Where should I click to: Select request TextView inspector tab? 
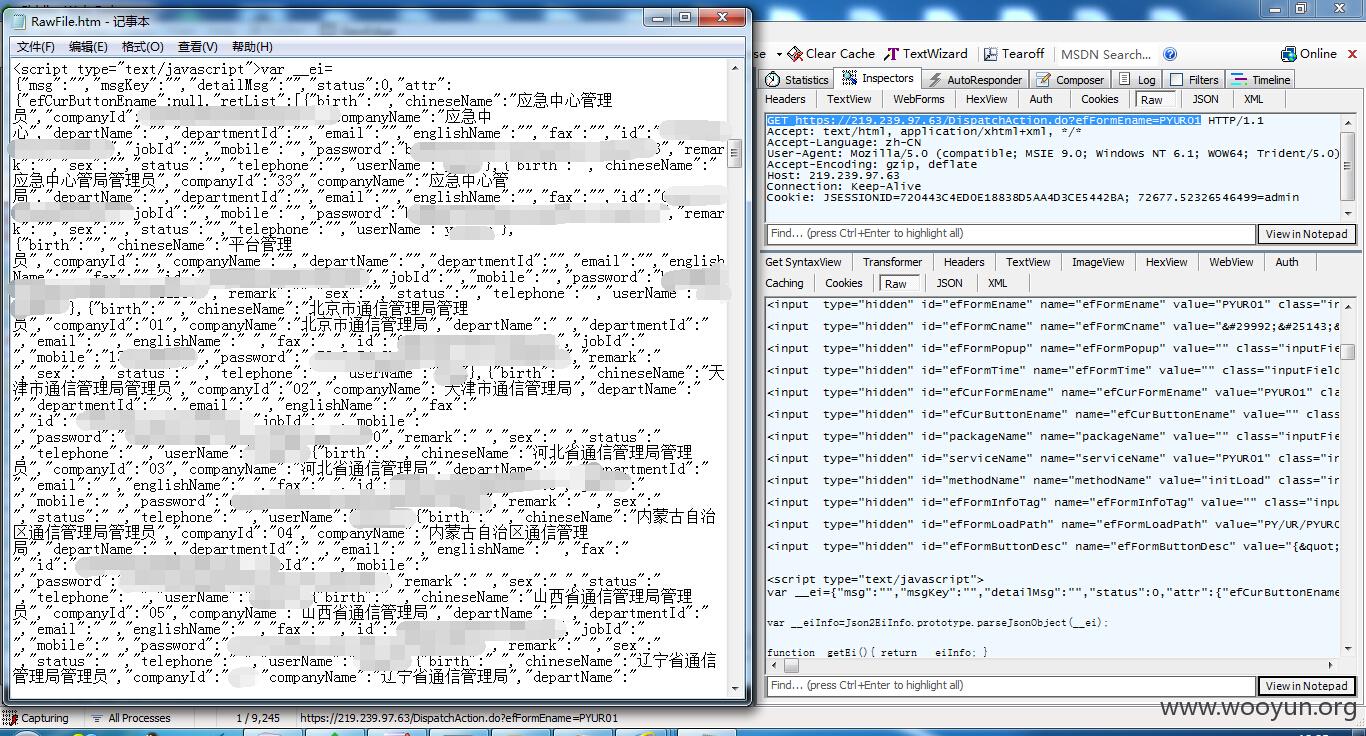click(849, 99)
